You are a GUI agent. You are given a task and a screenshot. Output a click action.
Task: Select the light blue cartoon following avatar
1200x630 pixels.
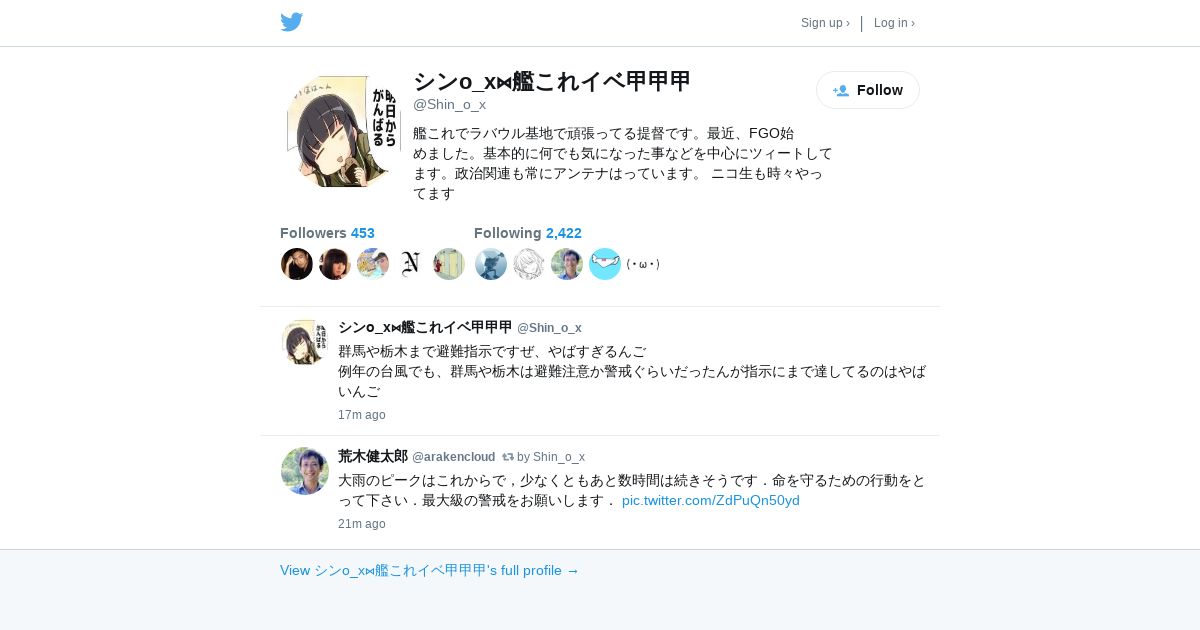click(605, 264)
